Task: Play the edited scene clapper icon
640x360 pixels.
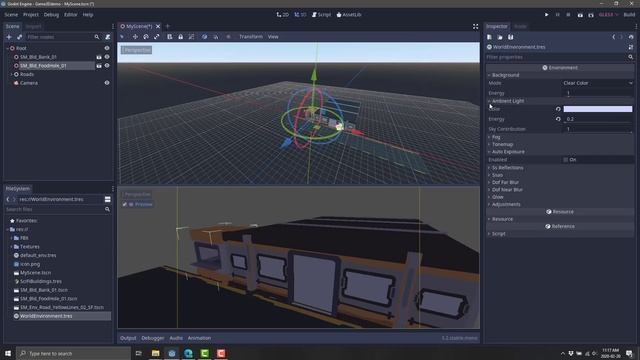Action: (x=580, y=15)
